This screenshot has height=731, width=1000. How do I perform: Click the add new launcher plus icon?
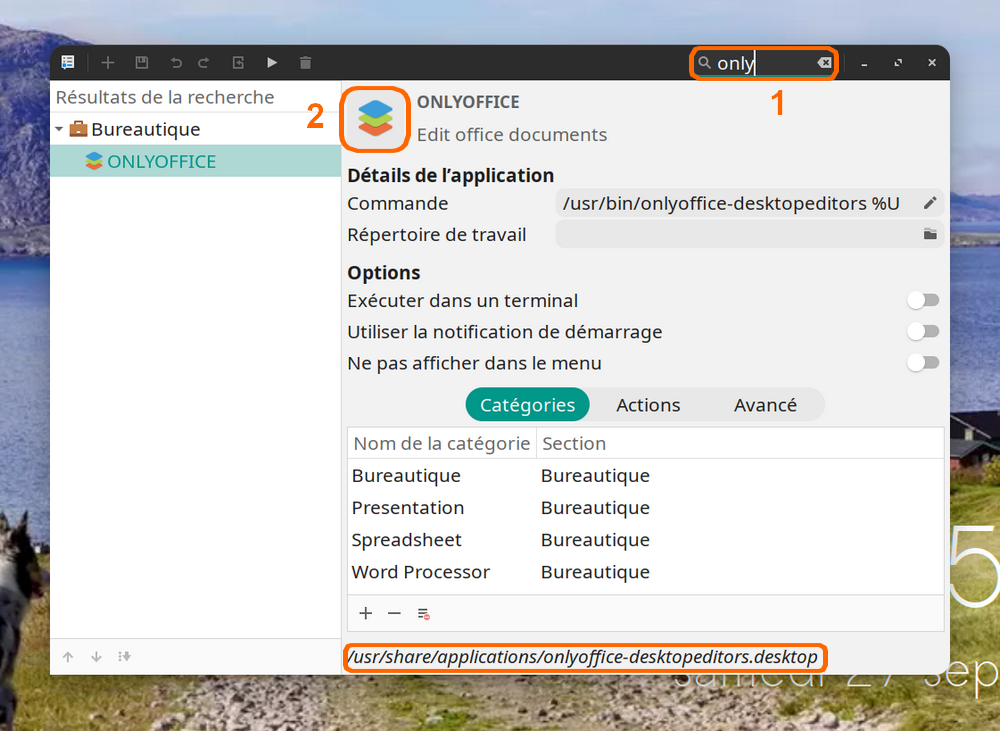108,63
